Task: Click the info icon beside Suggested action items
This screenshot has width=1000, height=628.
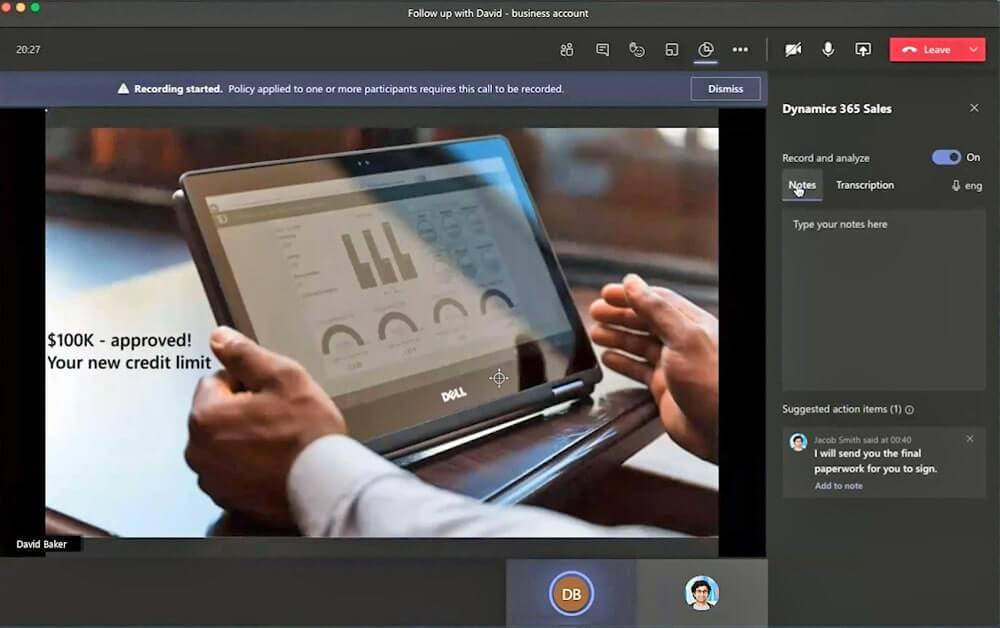Action: [x=909, y=410]
